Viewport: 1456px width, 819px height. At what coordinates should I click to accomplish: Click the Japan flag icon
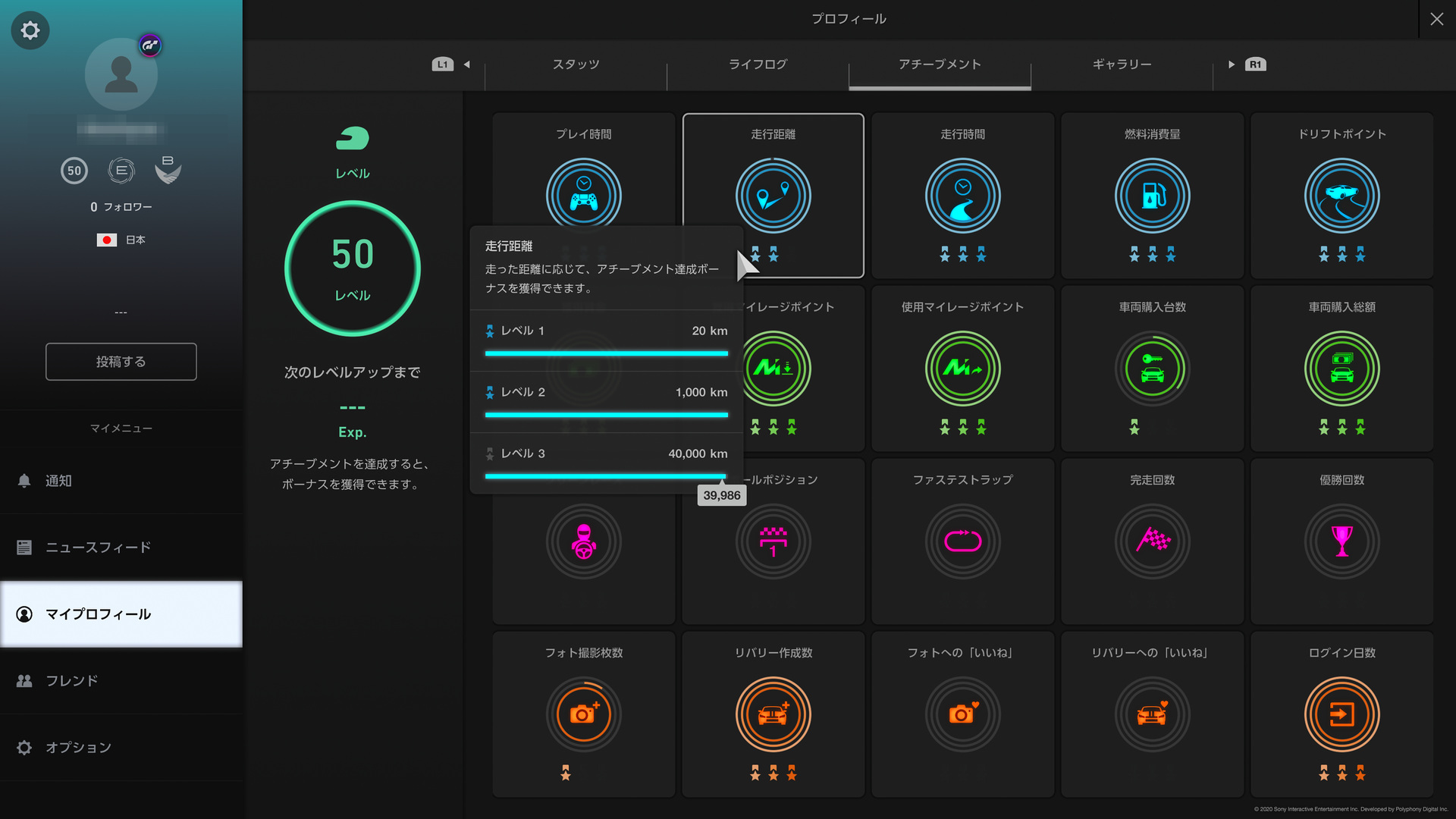[x=107, y=240]
